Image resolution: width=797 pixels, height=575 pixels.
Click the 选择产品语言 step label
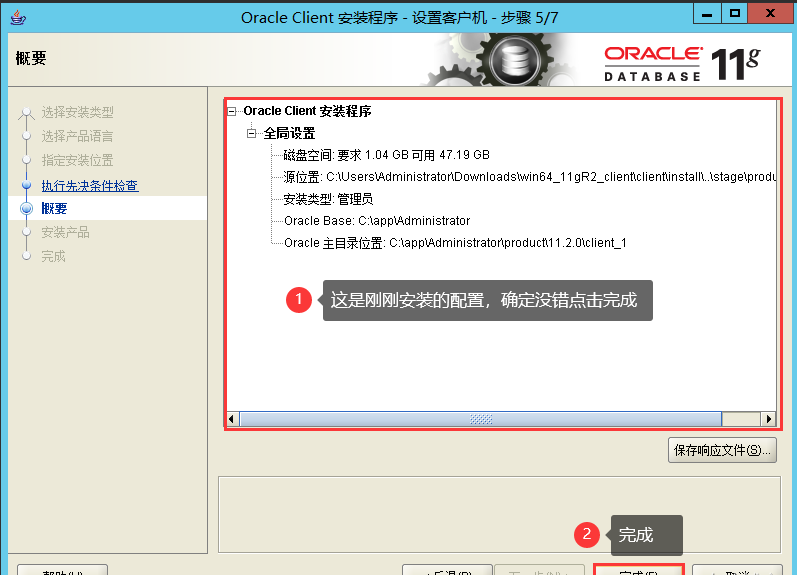(77, 136)
